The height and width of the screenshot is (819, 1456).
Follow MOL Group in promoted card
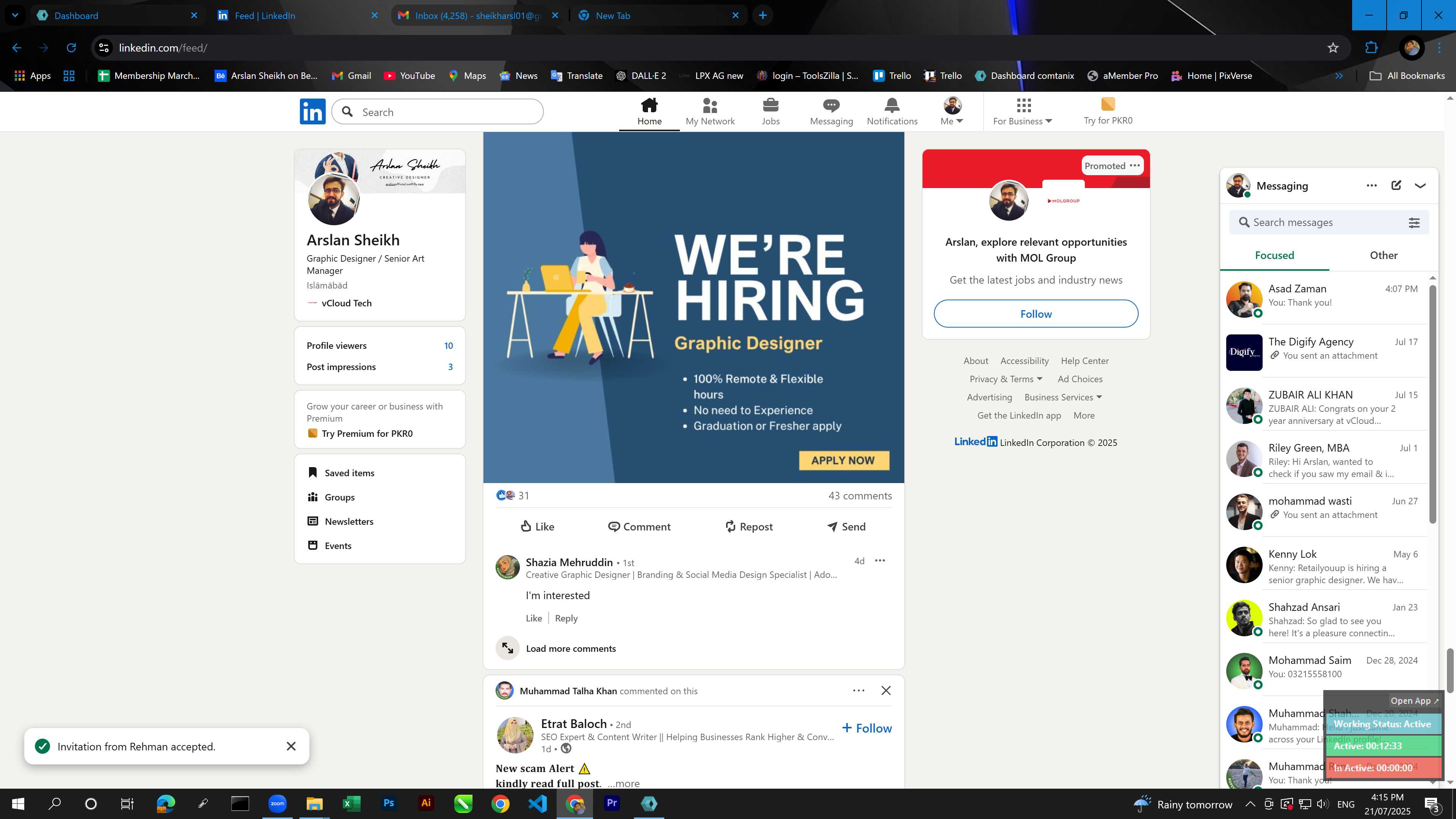[1036, 314]
